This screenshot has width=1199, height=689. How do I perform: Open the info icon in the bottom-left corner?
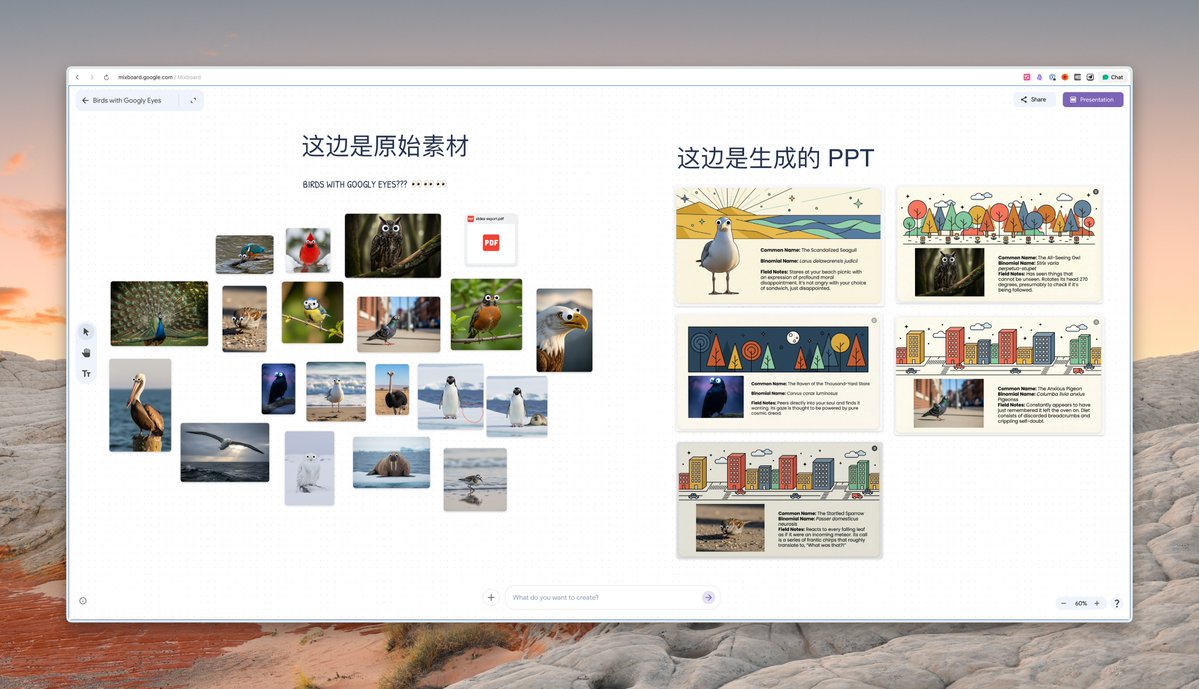point(82,600)
